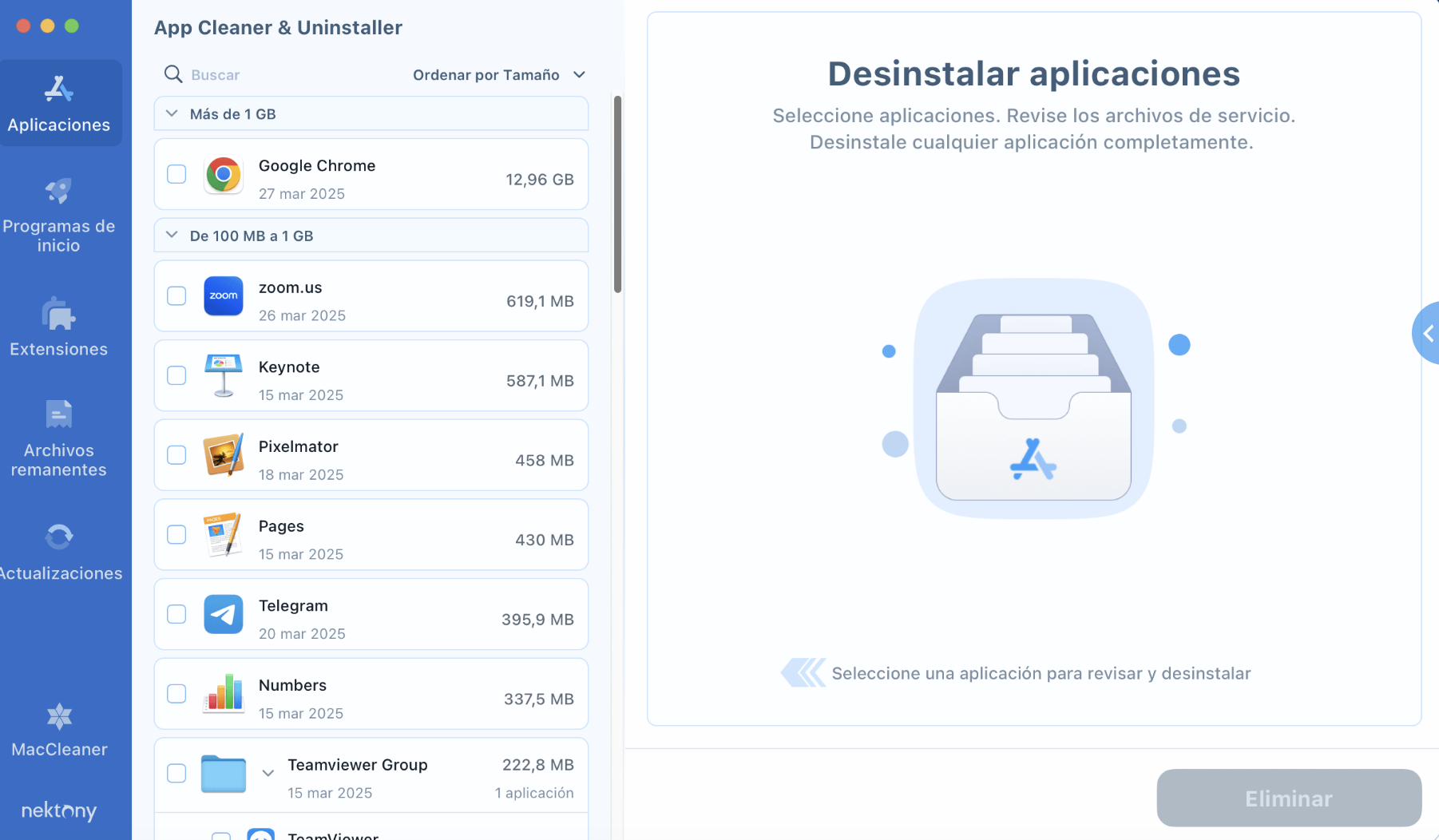Collapse the Más de 1 GB group

tap(172, 113)
